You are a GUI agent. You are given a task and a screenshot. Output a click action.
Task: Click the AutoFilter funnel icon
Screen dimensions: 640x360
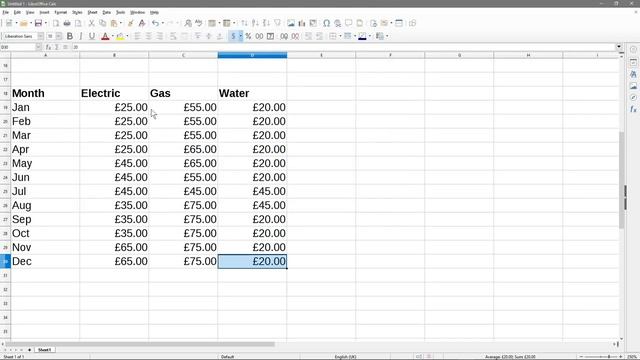tap(278, 23)
